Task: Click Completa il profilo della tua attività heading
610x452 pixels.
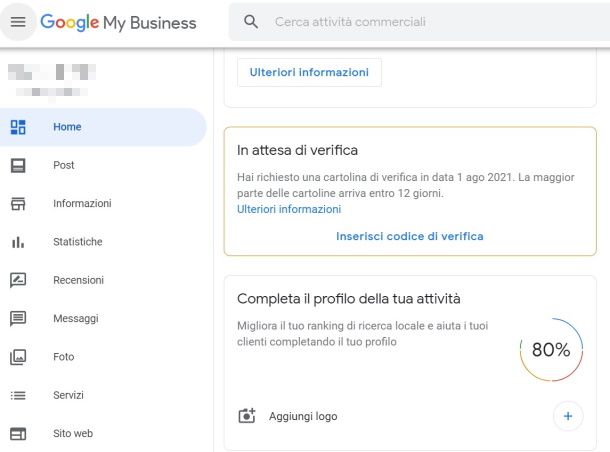Action: tap(349, 299)
